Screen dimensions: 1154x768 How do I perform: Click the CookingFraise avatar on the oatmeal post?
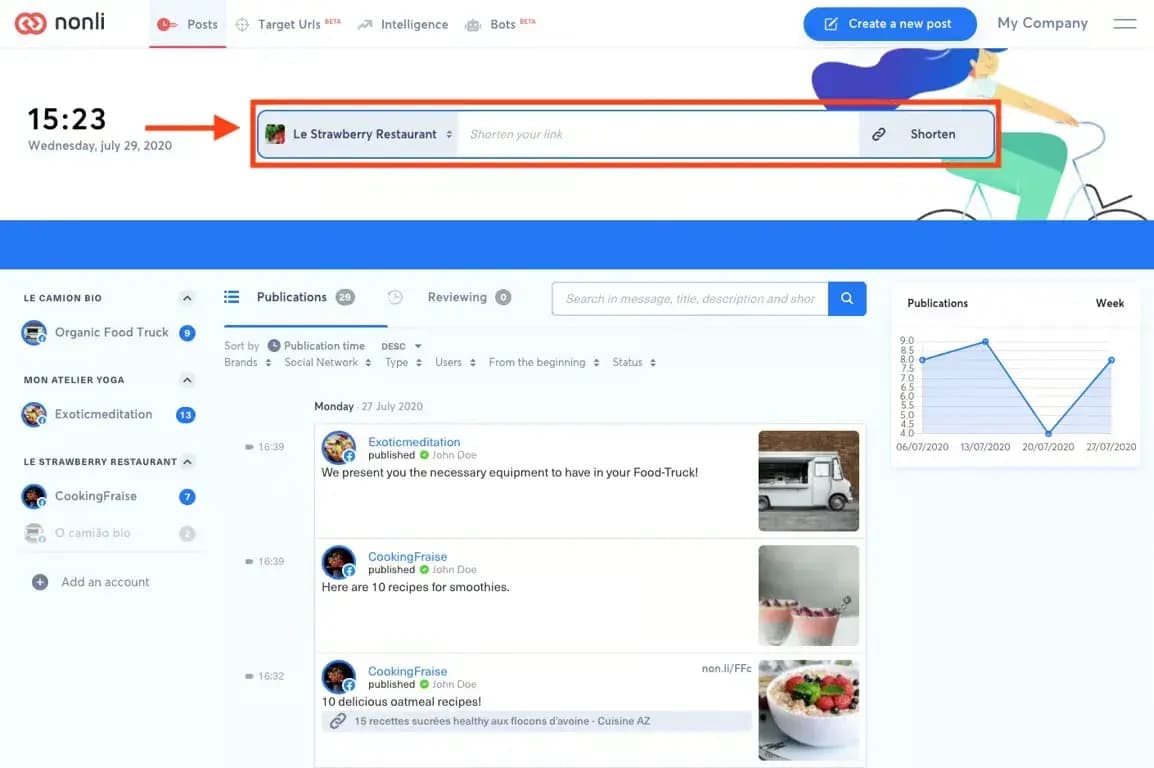(x=339, y=677)
